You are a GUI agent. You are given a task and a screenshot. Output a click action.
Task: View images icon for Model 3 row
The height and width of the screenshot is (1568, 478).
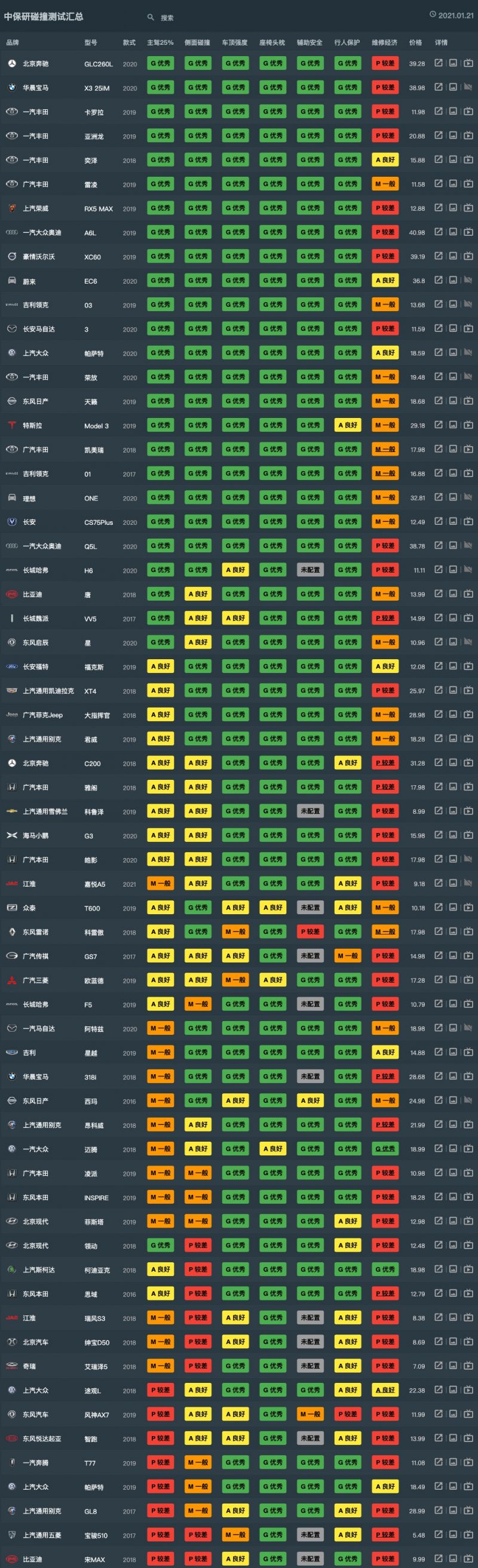(x=453, y=426)
